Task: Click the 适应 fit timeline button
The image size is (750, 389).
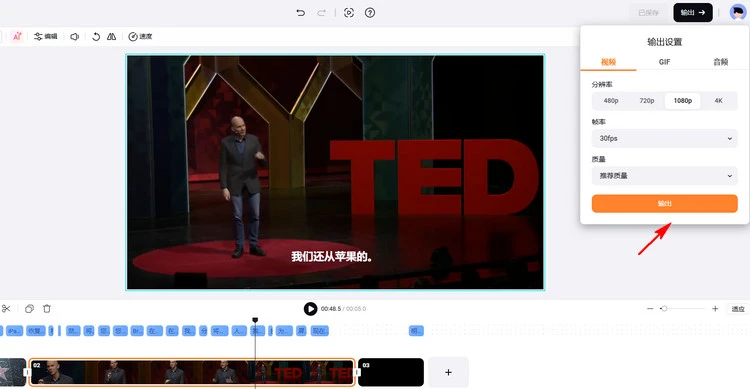Action: [x=738, y=309]
